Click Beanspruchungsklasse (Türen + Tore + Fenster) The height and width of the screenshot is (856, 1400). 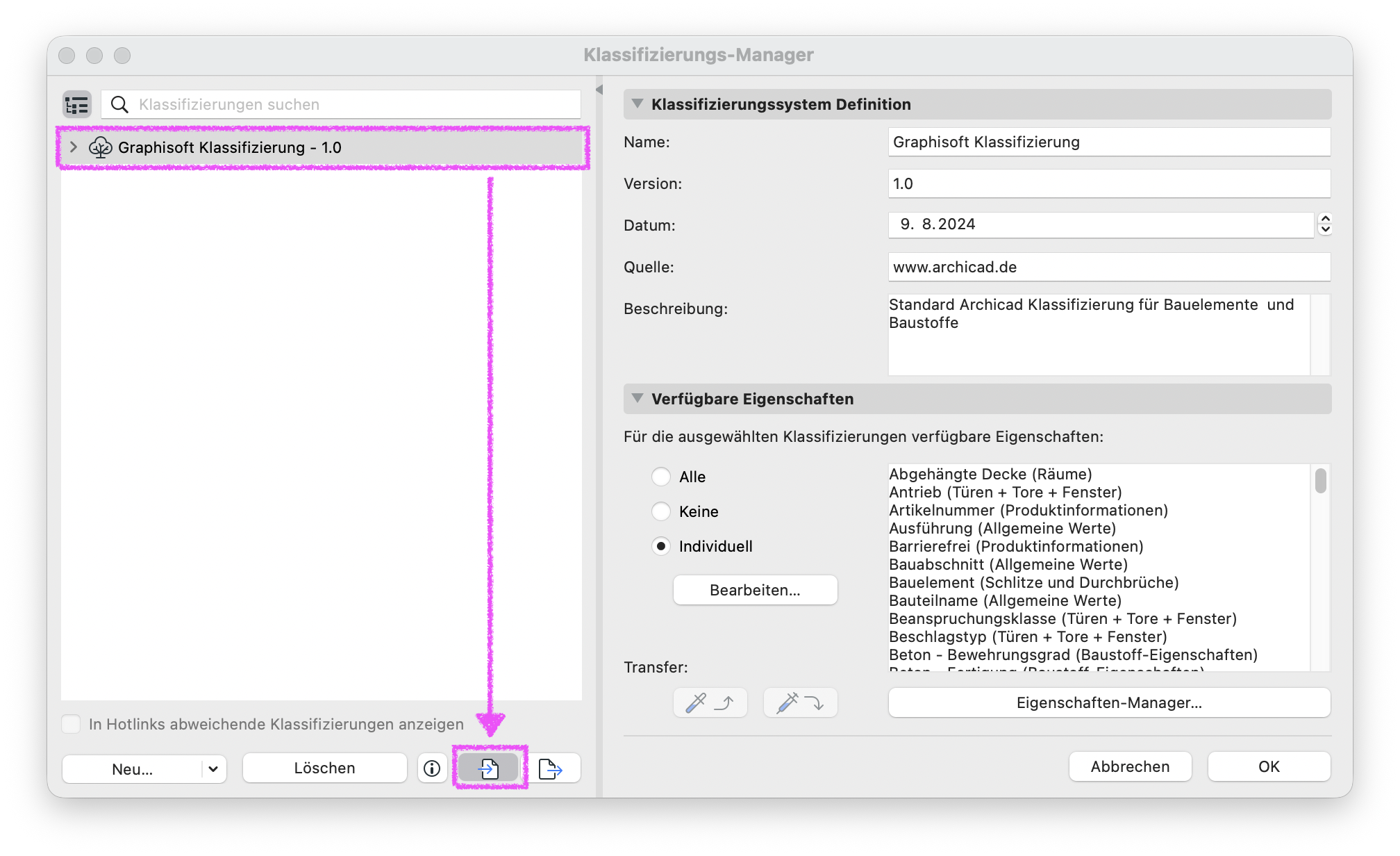click(x=1063, y=618)
